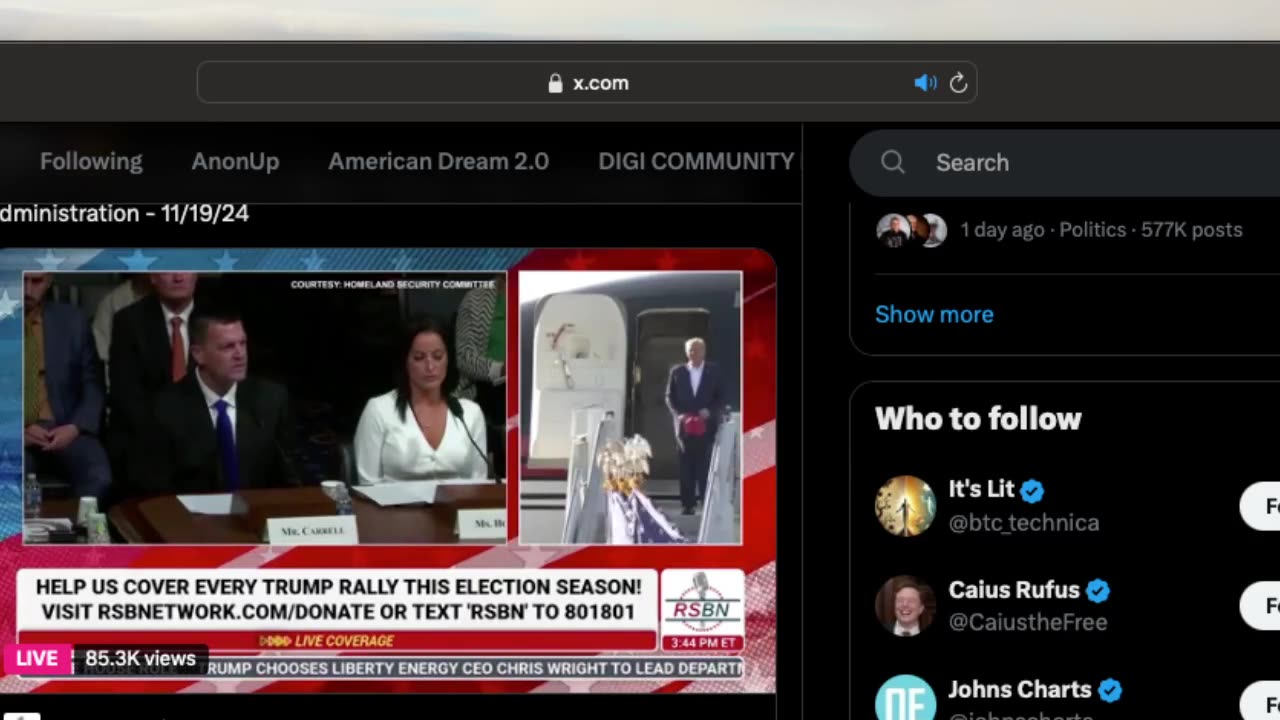The height and width of the screenshot is (720, 1280).
Task: Mute the tab audio speaker icon
Action: click(x=925, y=83)
